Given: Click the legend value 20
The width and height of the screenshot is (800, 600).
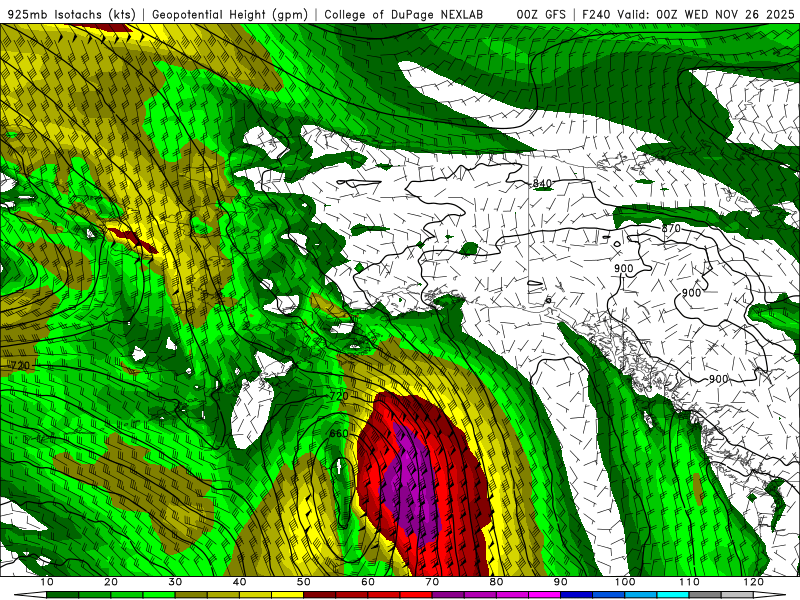Looking at the screenshot, I should [111, 582].
